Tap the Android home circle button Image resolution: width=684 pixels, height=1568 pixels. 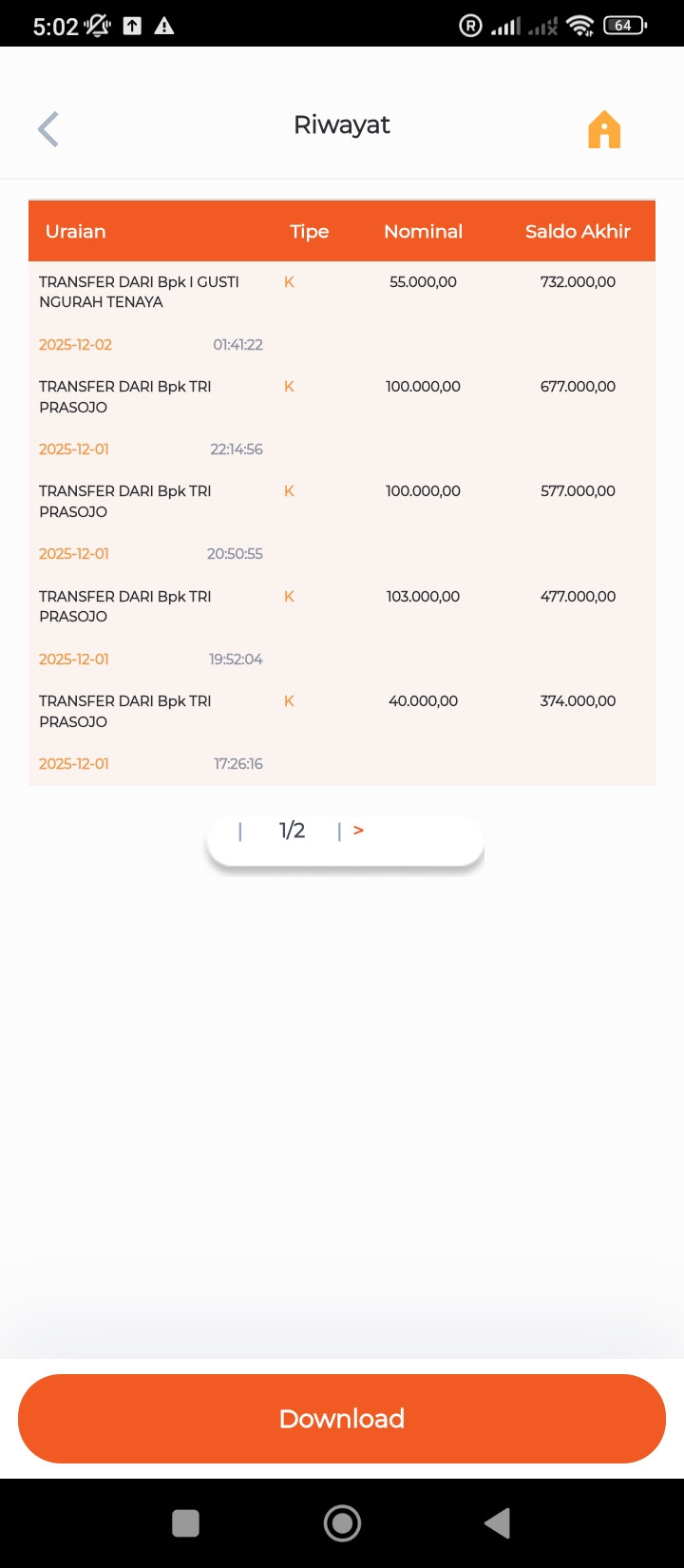342,1523
